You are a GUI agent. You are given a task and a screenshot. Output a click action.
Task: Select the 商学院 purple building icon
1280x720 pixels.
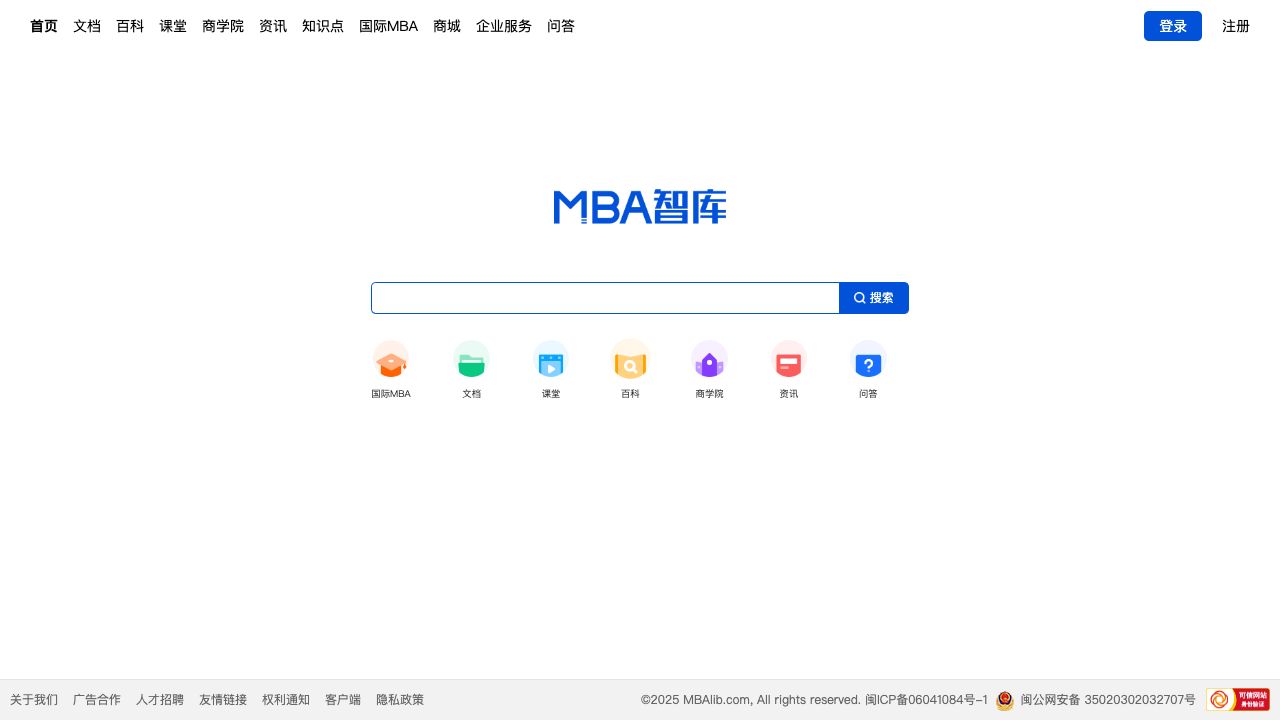tap(709, 361)
